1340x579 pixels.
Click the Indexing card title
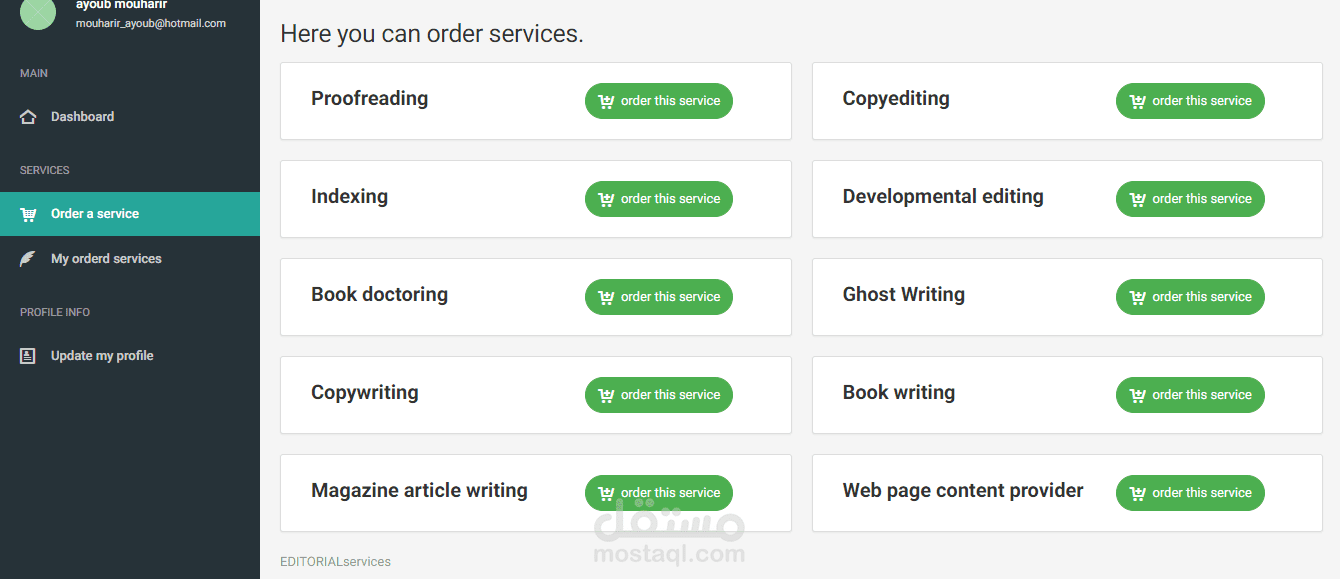tap(349, 197)
